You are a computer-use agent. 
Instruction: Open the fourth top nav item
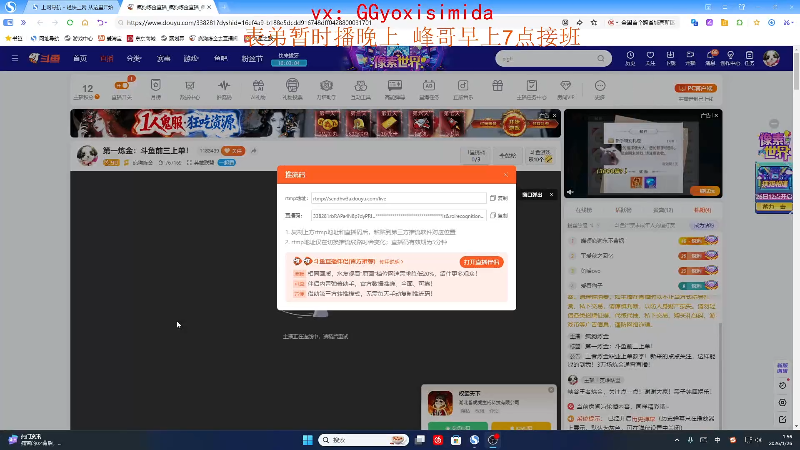[x=163, y=59]
